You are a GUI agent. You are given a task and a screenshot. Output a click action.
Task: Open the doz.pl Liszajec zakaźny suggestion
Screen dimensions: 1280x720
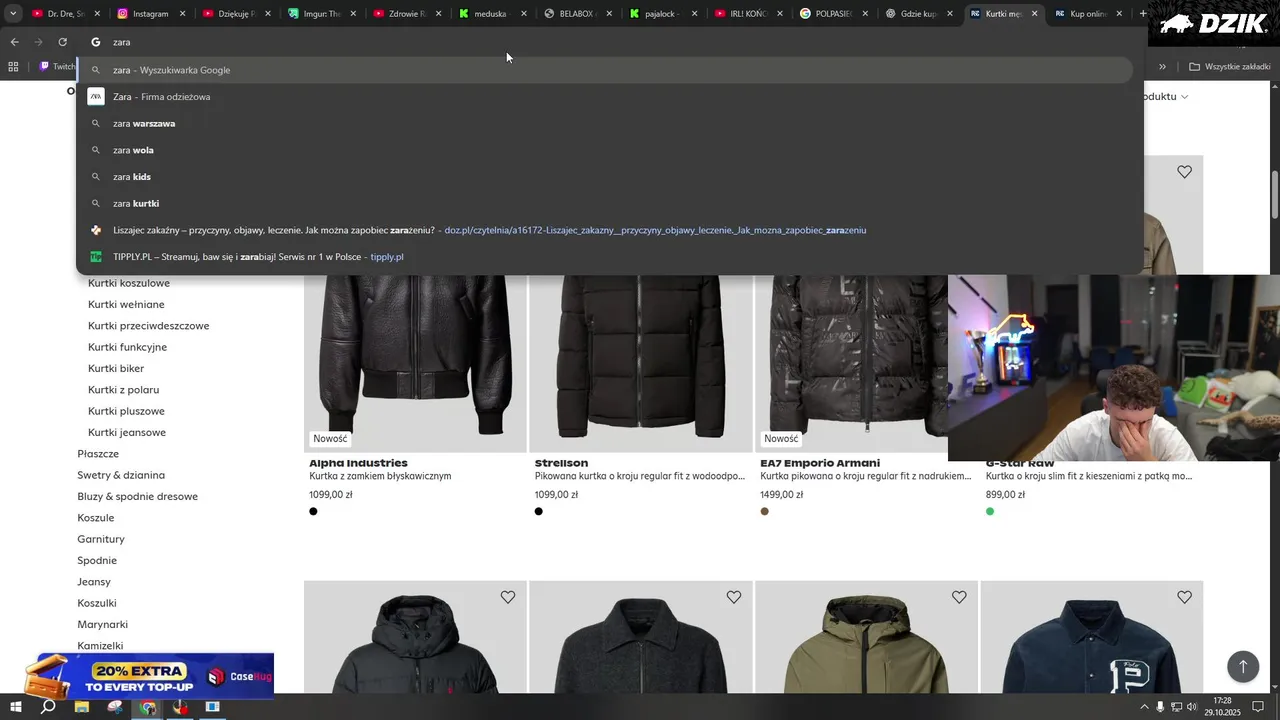point(606,230)
